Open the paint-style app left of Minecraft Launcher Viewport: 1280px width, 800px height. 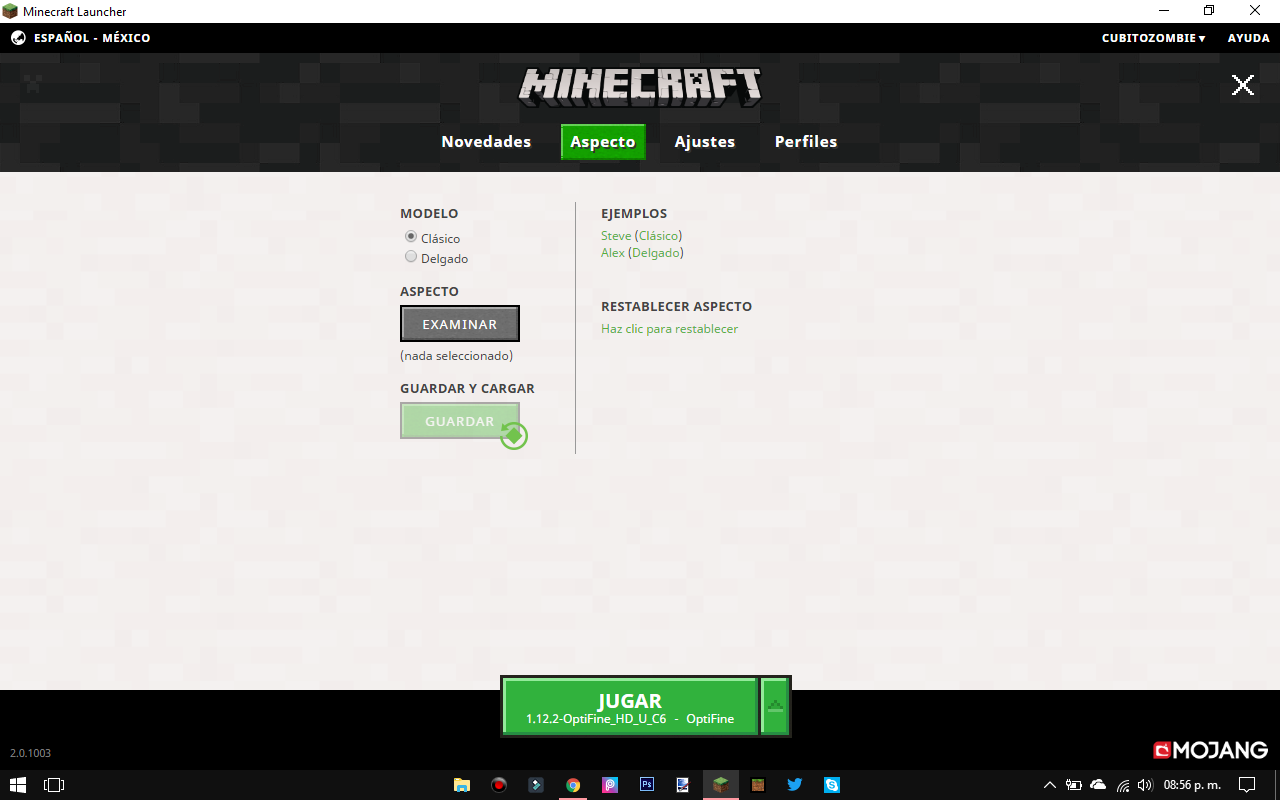pos(684,785)
